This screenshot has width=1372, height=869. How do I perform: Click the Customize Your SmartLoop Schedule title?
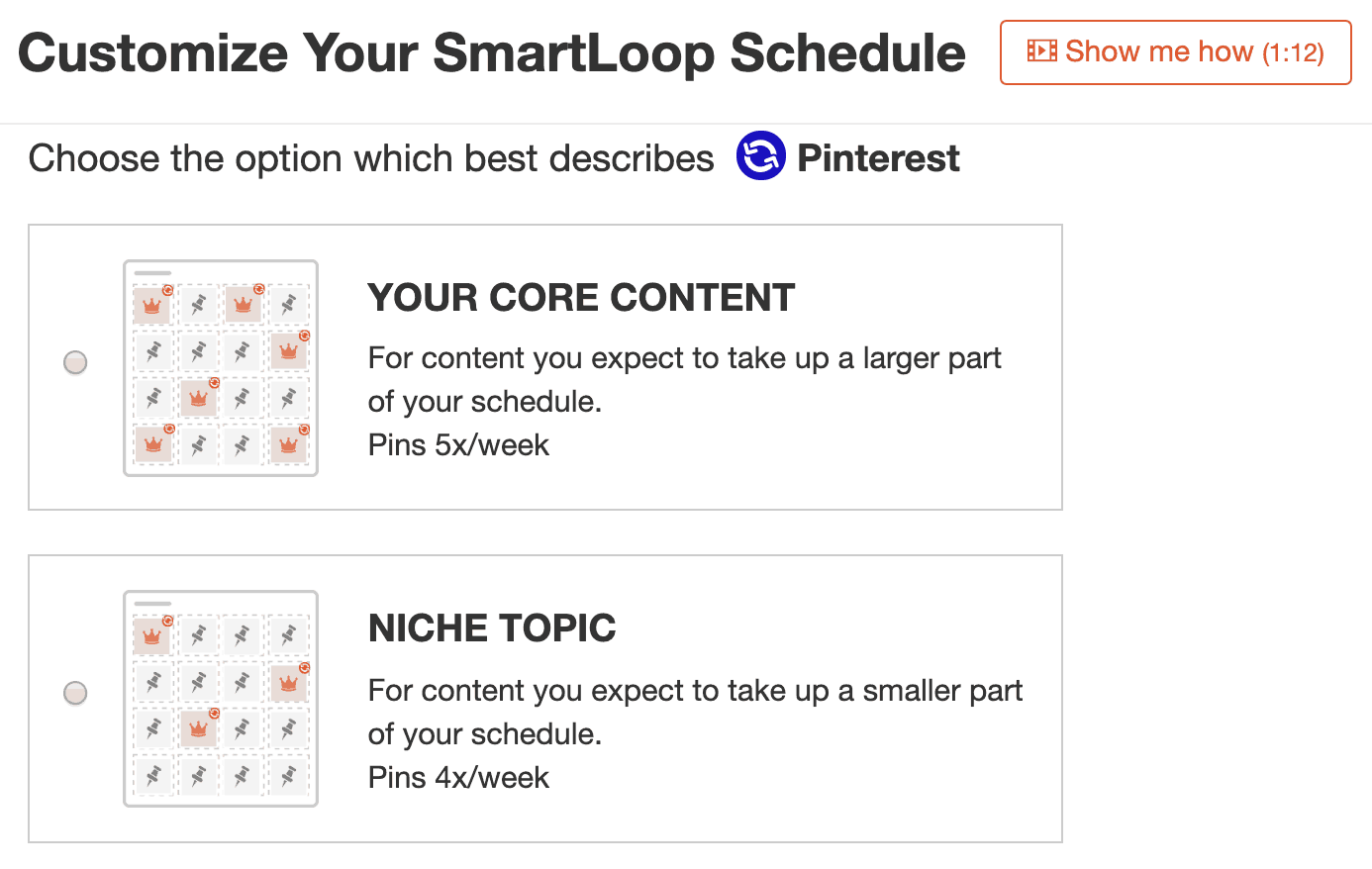coord(492,52)
